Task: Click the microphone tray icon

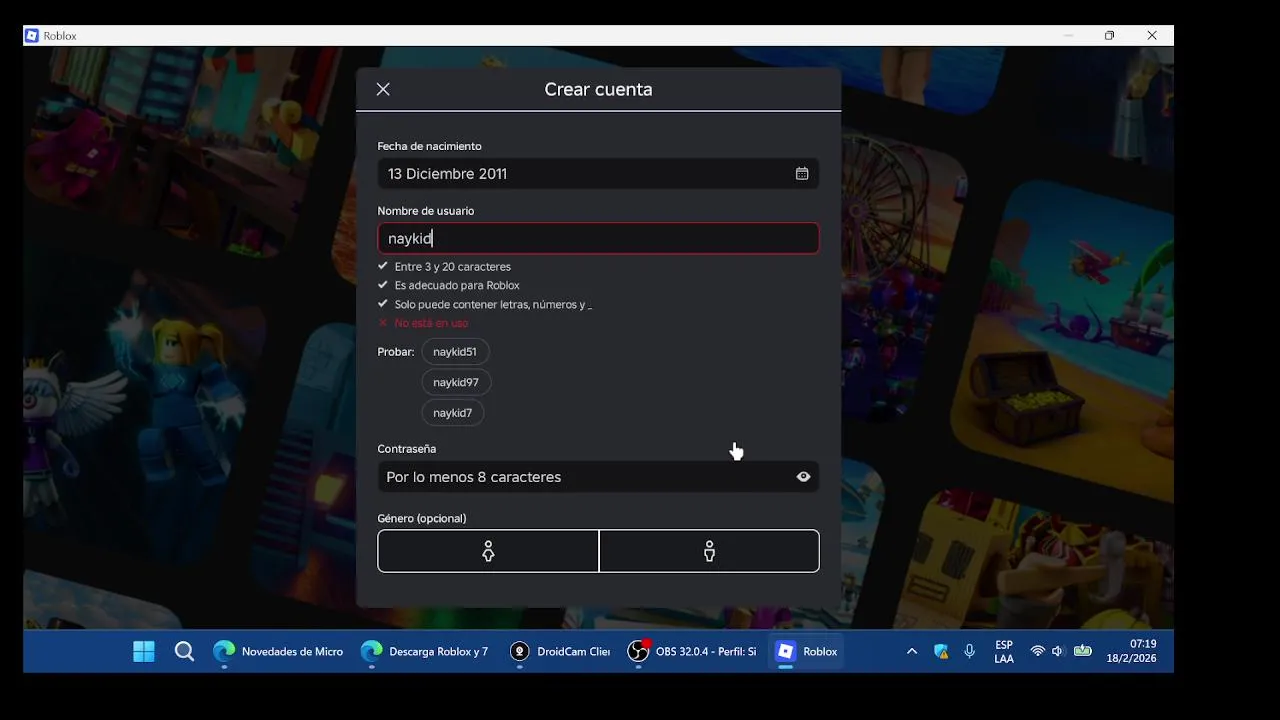Action: [x=969, y=652]
